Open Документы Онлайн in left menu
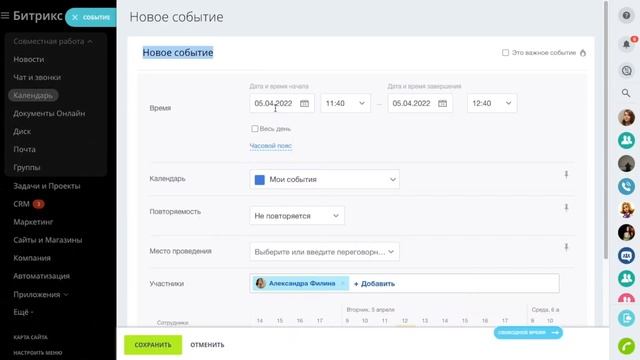 pyautogui.click(x=49, y=113)
